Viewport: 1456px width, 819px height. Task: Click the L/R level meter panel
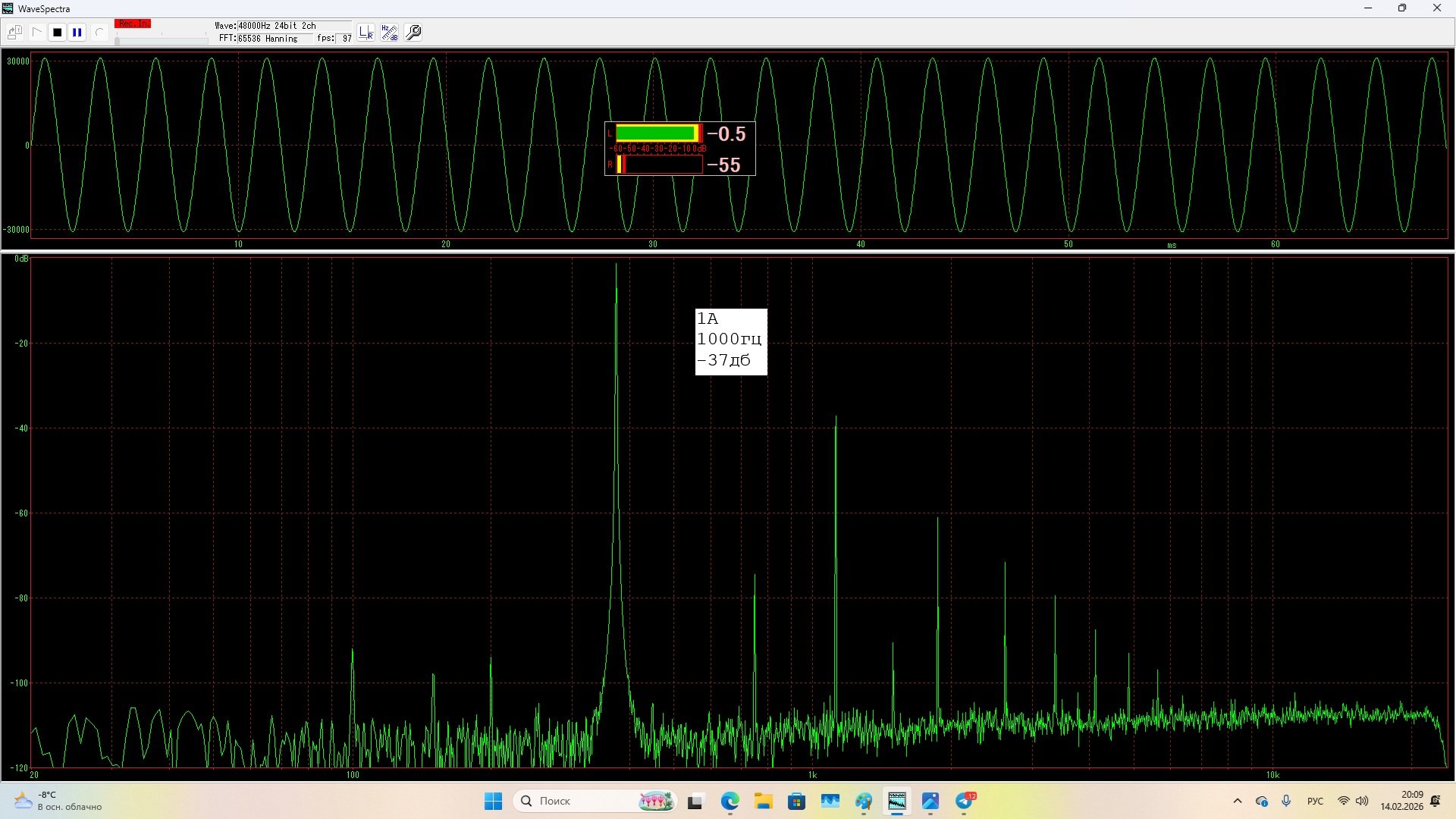click(679, 149)
